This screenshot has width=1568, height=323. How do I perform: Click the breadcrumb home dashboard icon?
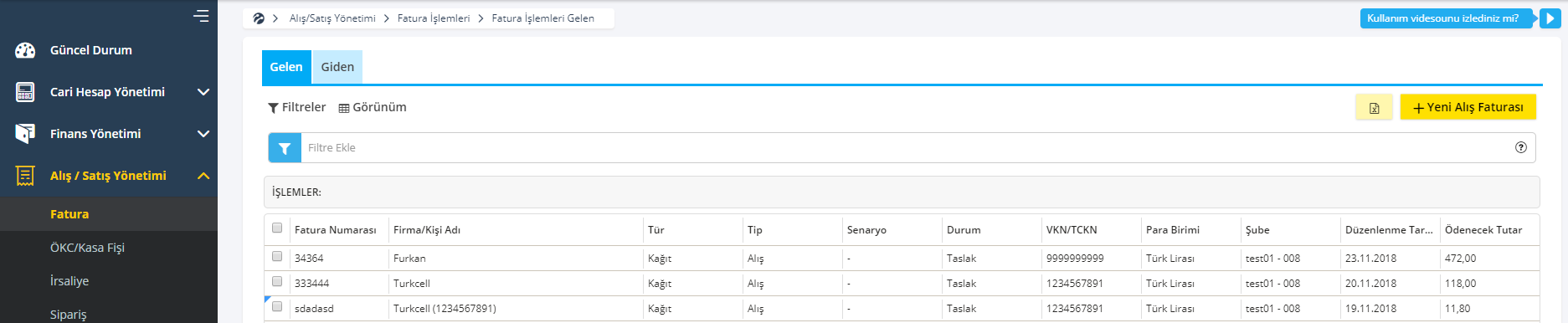259,18
